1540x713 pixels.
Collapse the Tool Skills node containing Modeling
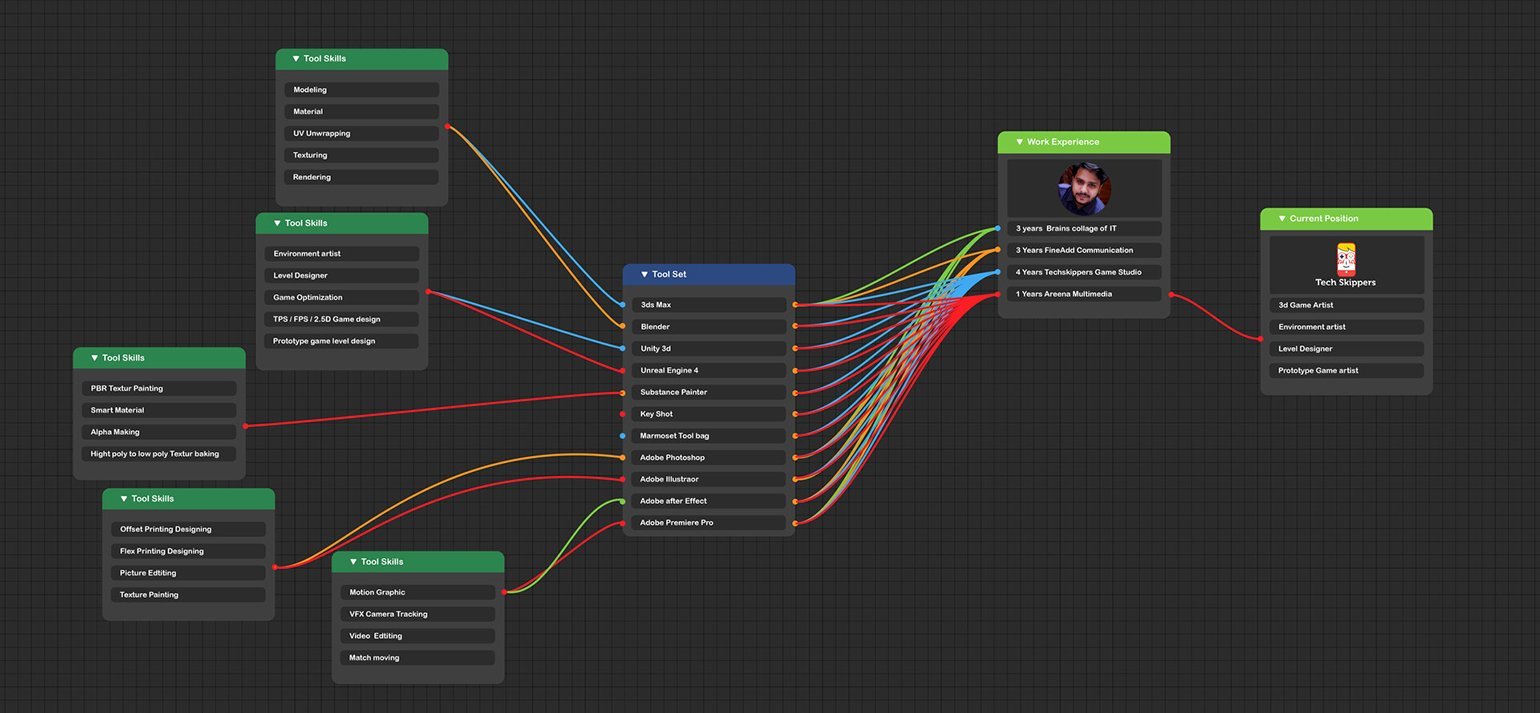pos(296,59)
